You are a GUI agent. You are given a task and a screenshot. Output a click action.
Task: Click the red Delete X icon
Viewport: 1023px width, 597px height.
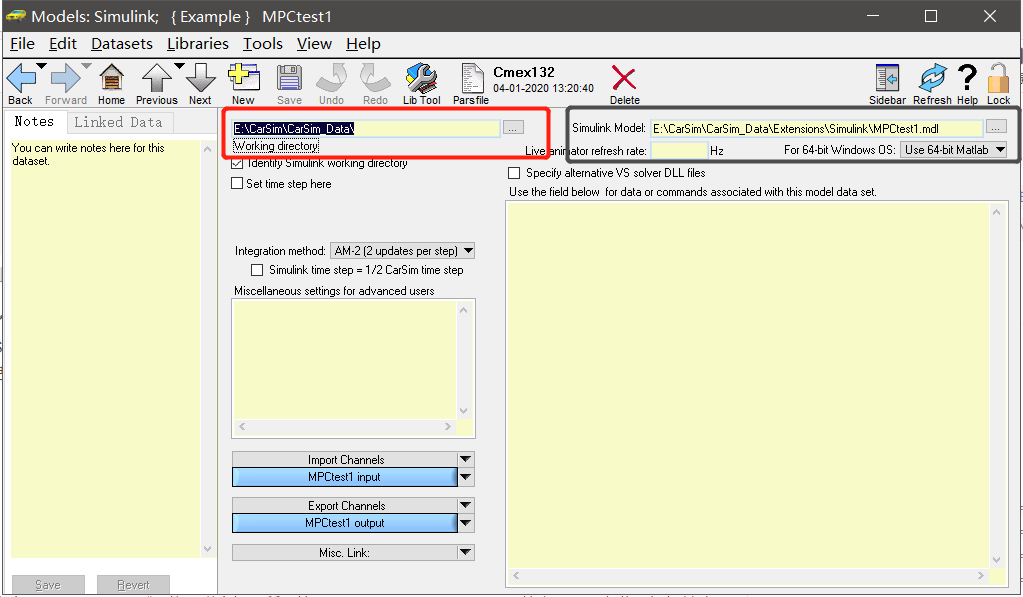624,78
